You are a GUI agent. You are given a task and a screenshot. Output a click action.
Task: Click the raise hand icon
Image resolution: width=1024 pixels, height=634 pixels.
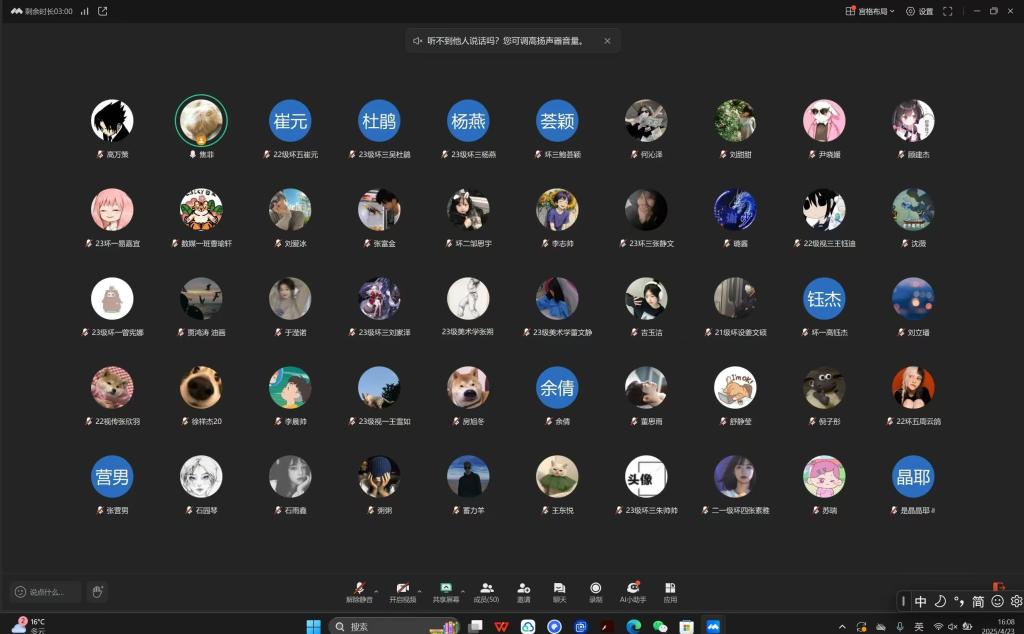coord(97,592)
